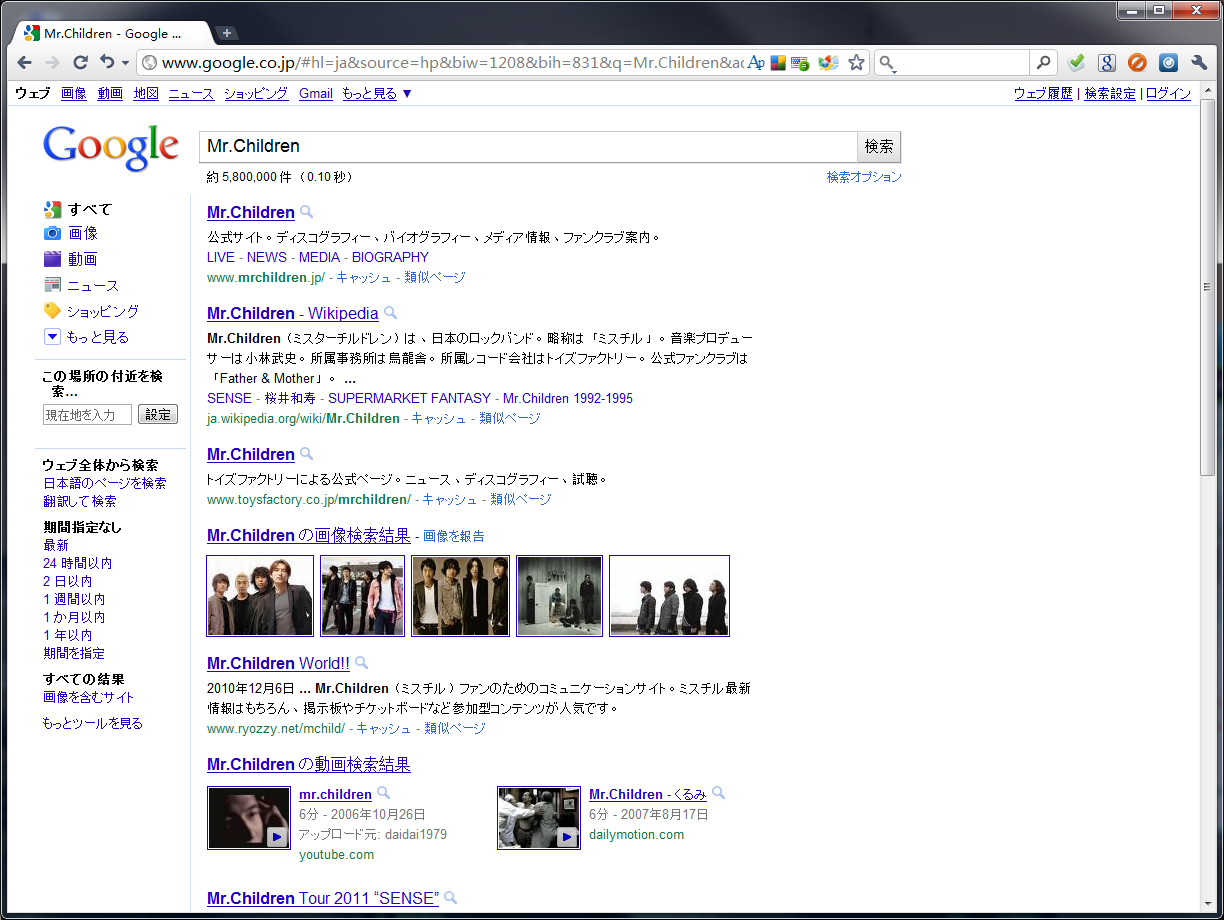Select ニュース in the top navigation bar

tap(191, 94)
